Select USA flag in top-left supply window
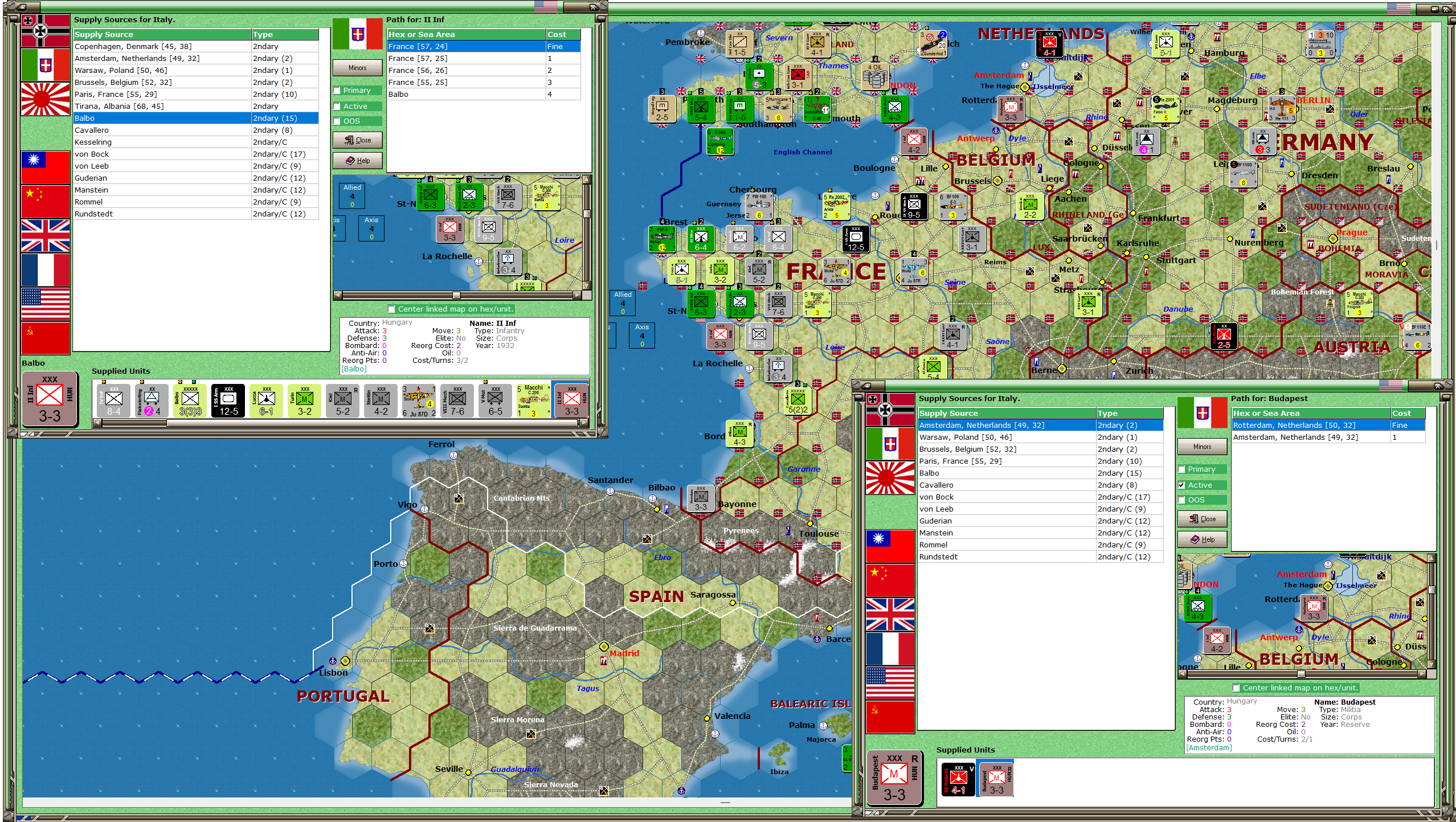The height and width of the screenshot is (822, 1456). [46, 304]
